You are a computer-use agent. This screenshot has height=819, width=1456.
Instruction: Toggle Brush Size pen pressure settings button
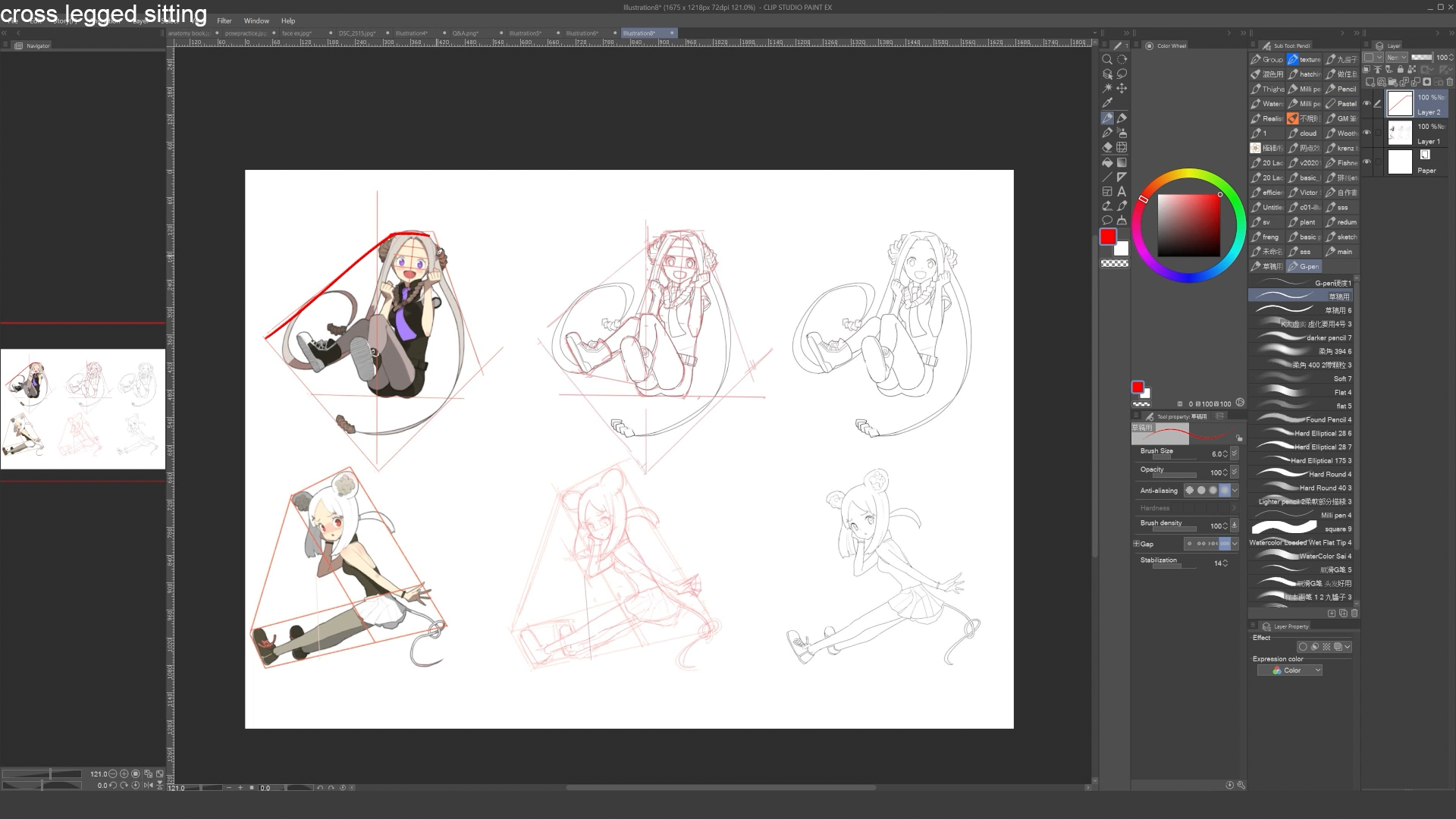(x=1235, y=453)
